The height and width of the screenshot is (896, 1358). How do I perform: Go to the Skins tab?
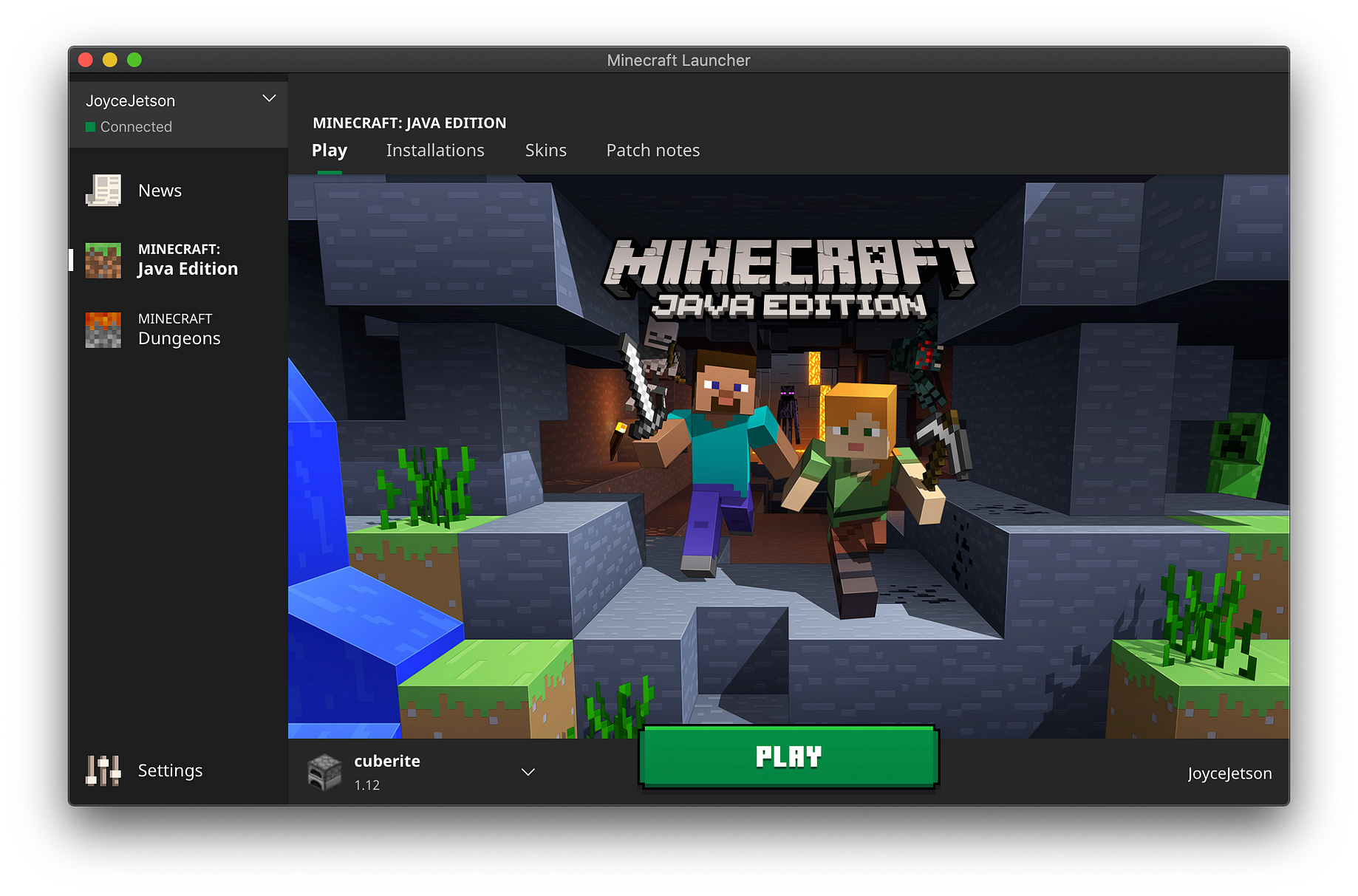tap(546, 151)
